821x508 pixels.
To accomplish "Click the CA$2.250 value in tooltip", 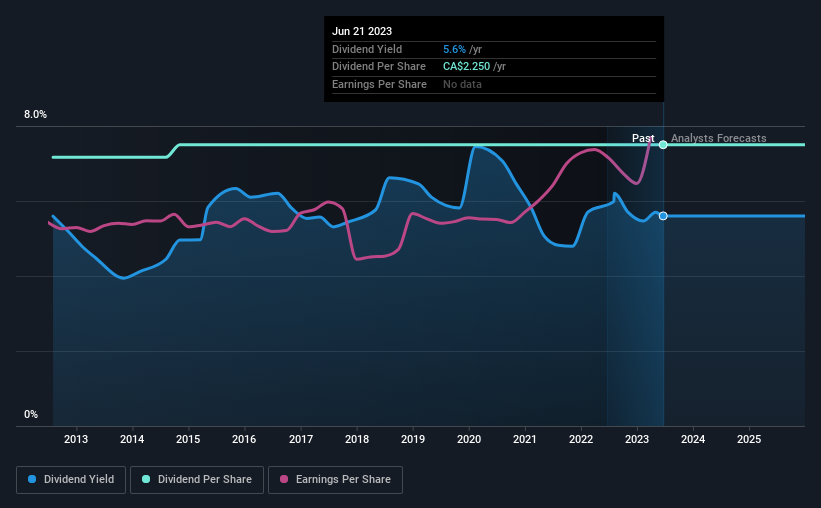I will pos(467,67).
